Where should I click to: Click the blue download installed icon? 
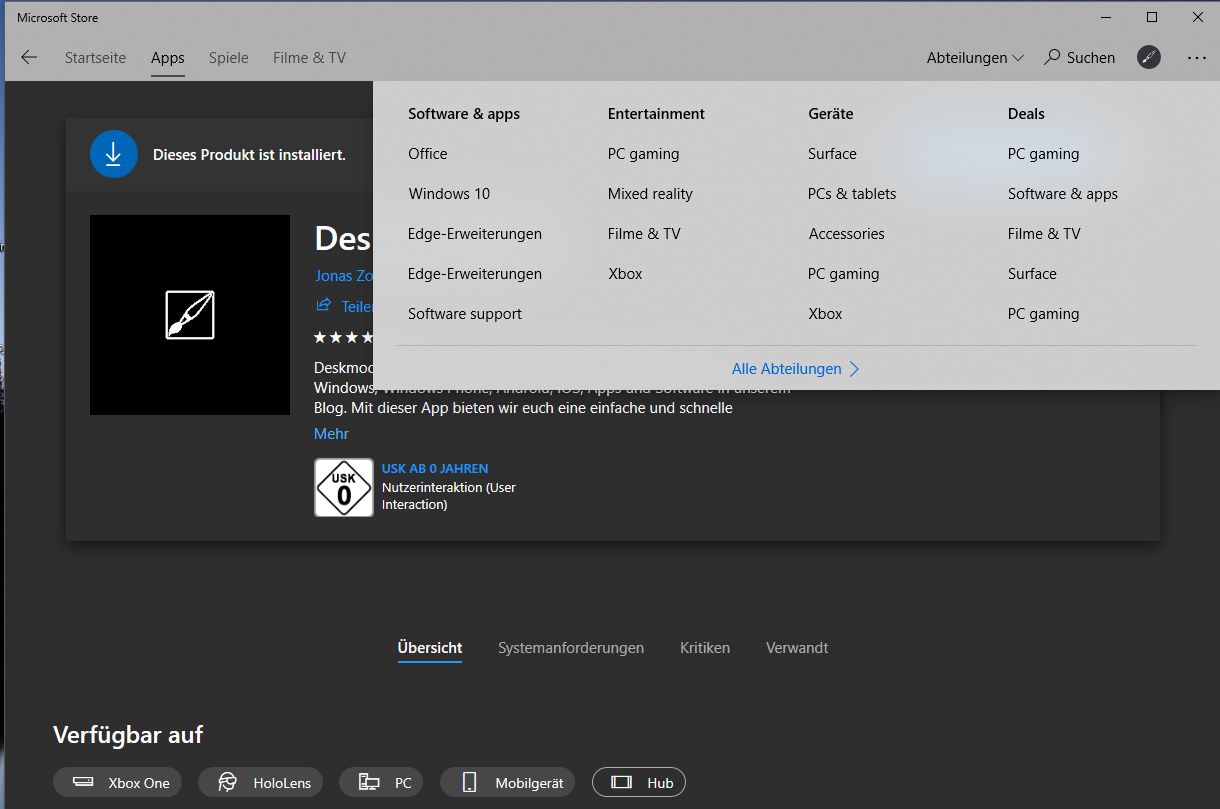[x=114, y=154]
